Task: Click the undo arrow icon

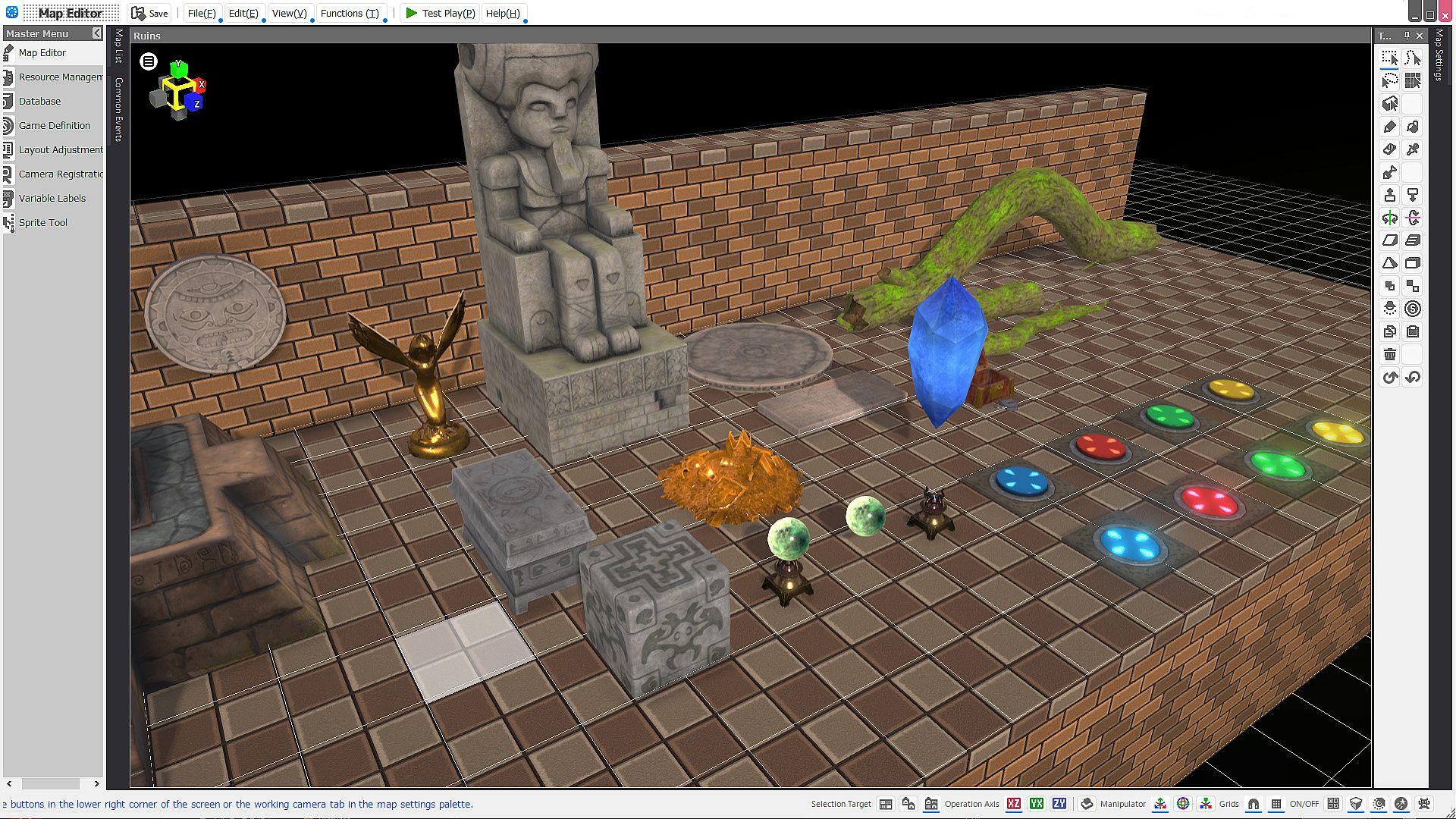Action: [x=1389, y=377]
